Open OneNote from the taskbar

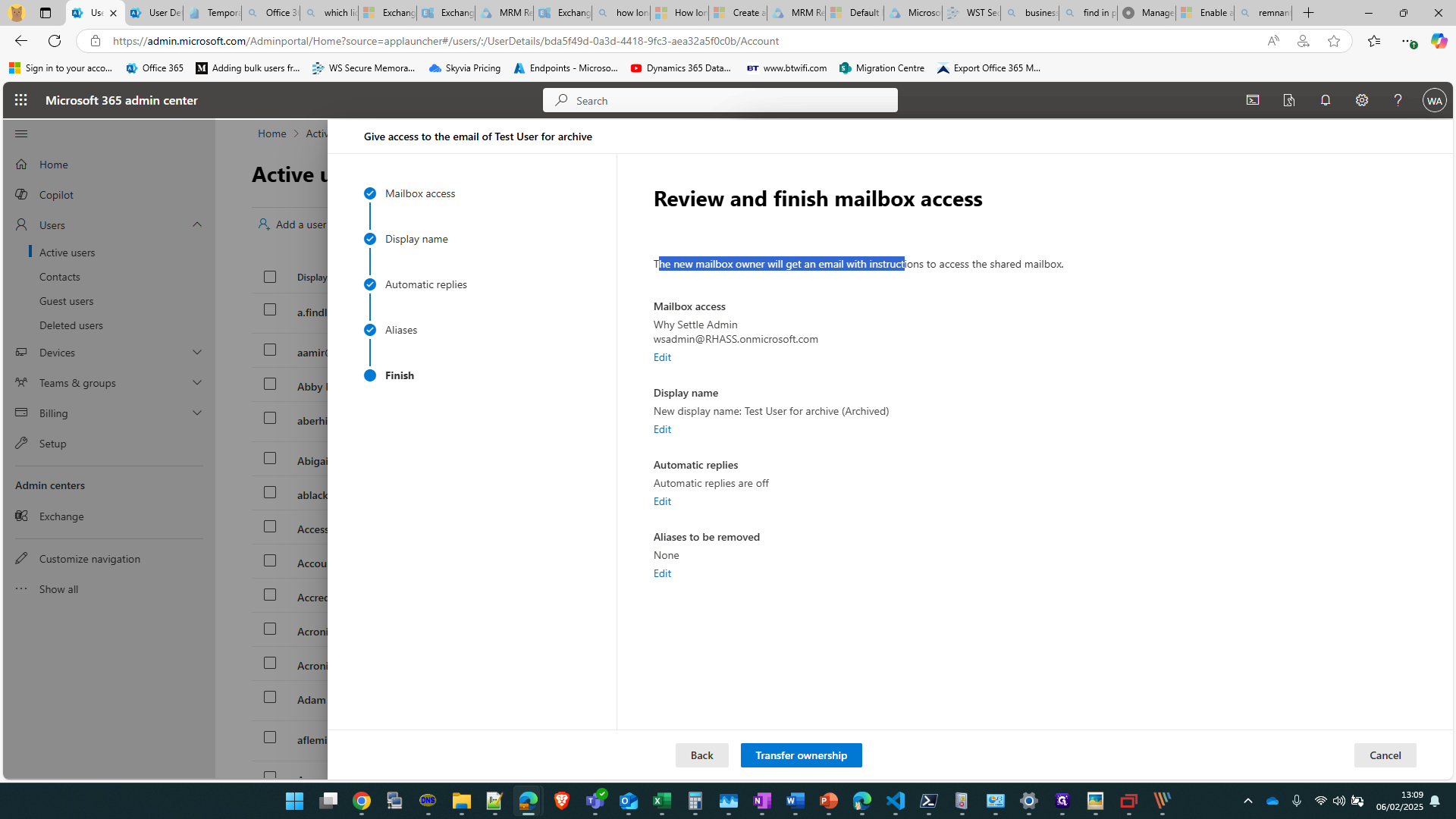762,801
